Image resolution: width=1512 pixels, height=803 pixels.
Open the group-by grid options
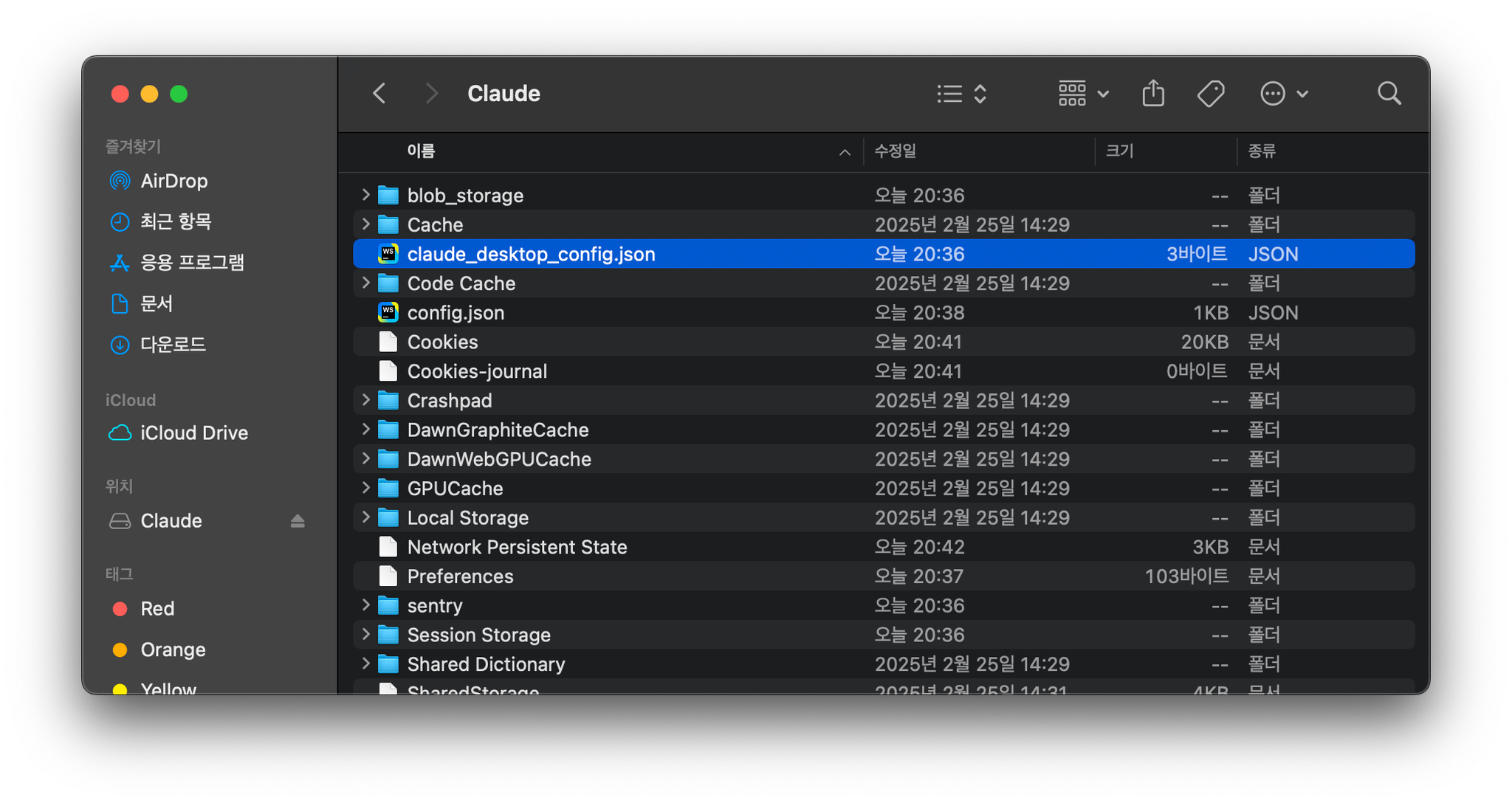1083,94
